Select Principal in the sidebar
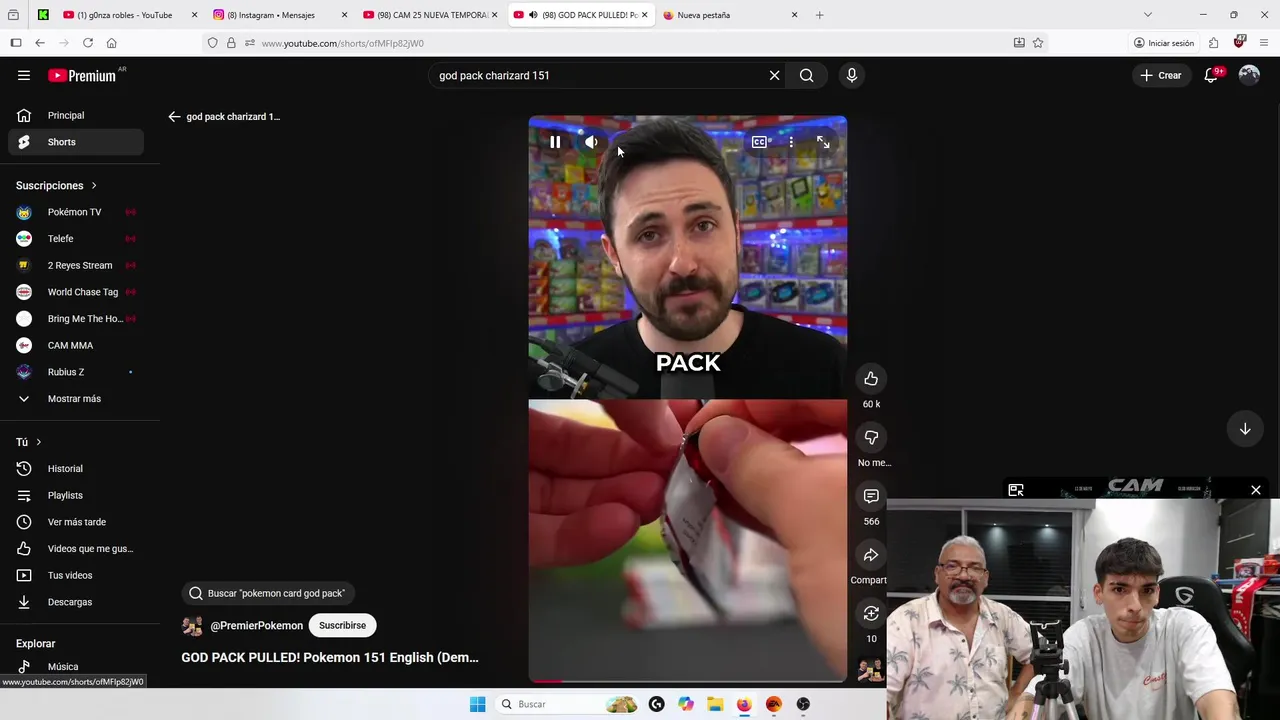1280x720 pixels. 76,115
